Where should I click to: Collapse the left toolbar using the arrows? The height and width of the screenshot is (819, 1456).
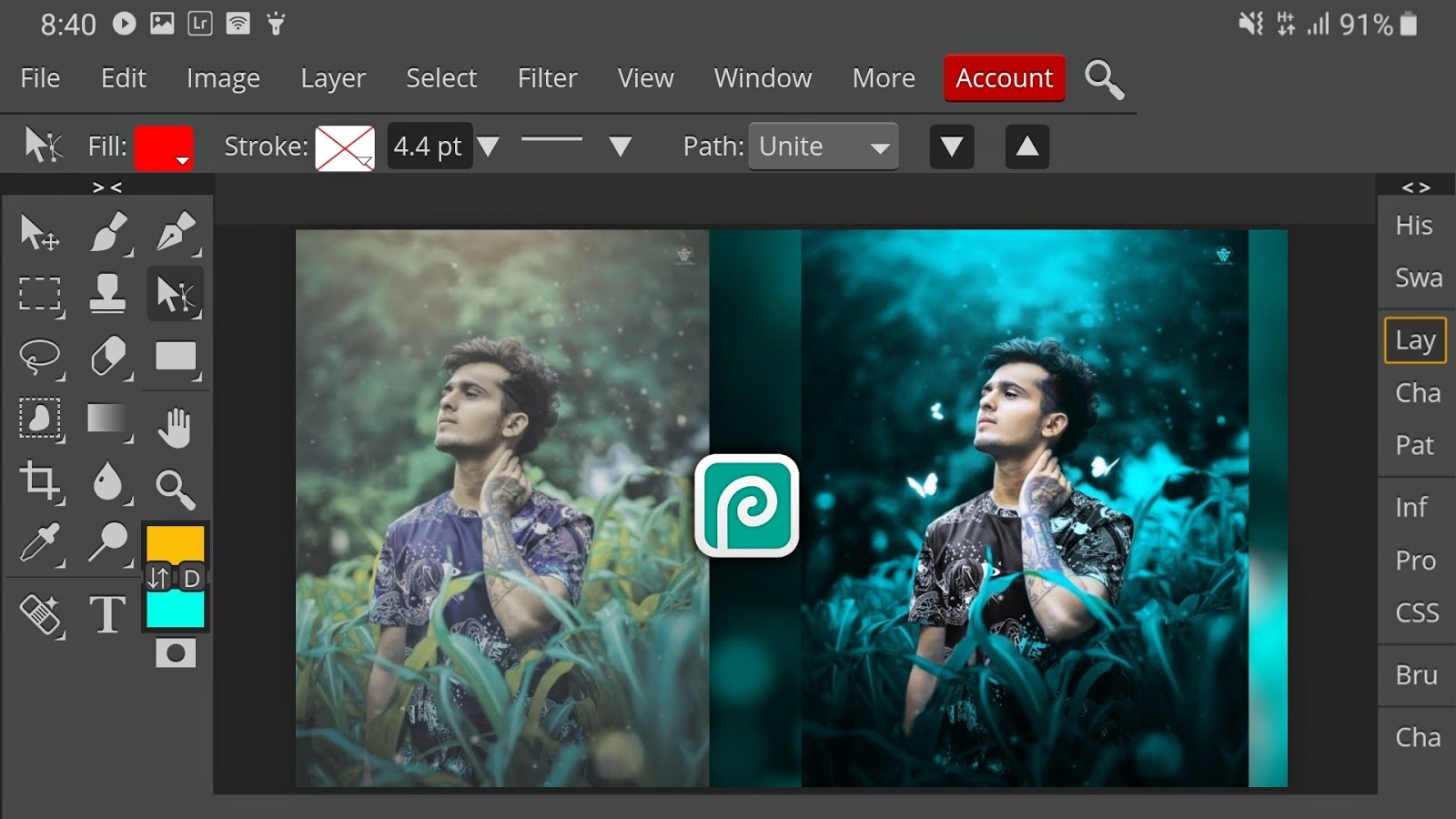tap(106, 187)
